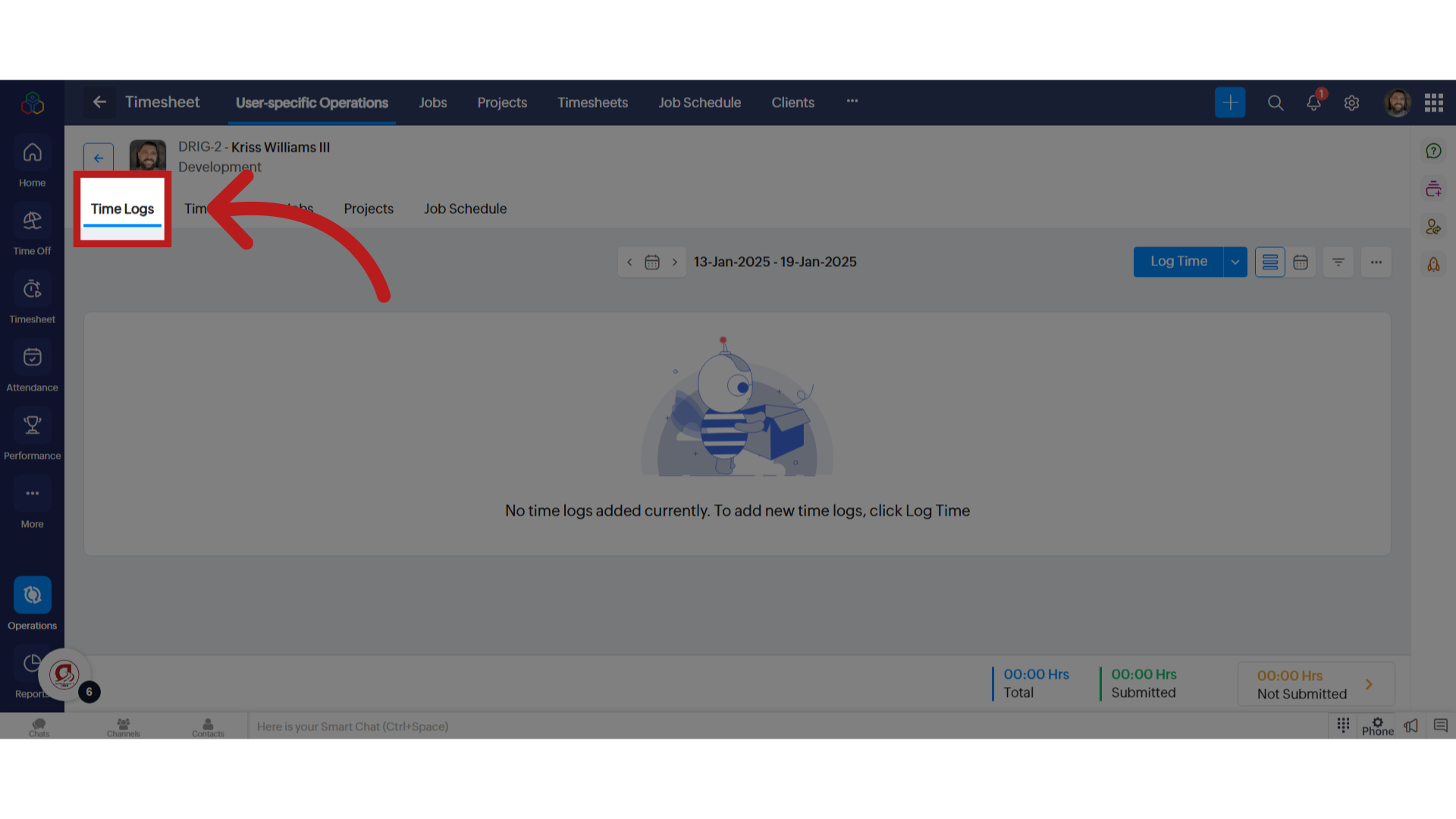1456x819 pixels.
Task: Click the notifications bell icon
Action: point(1313,102)
